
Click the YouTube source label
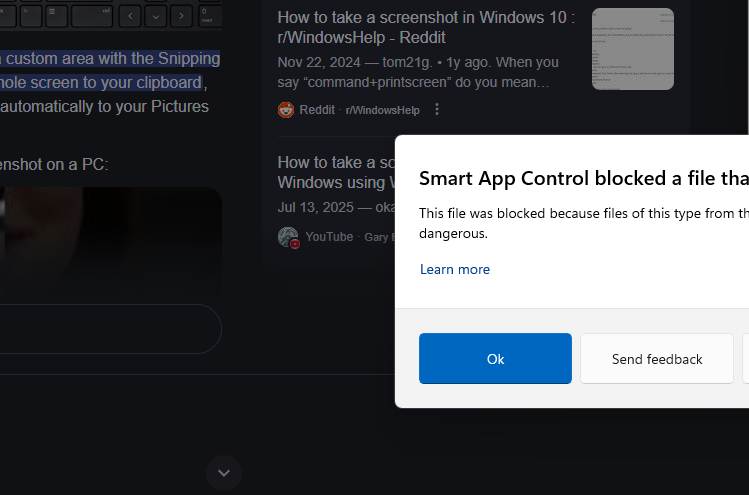point(329,237)
